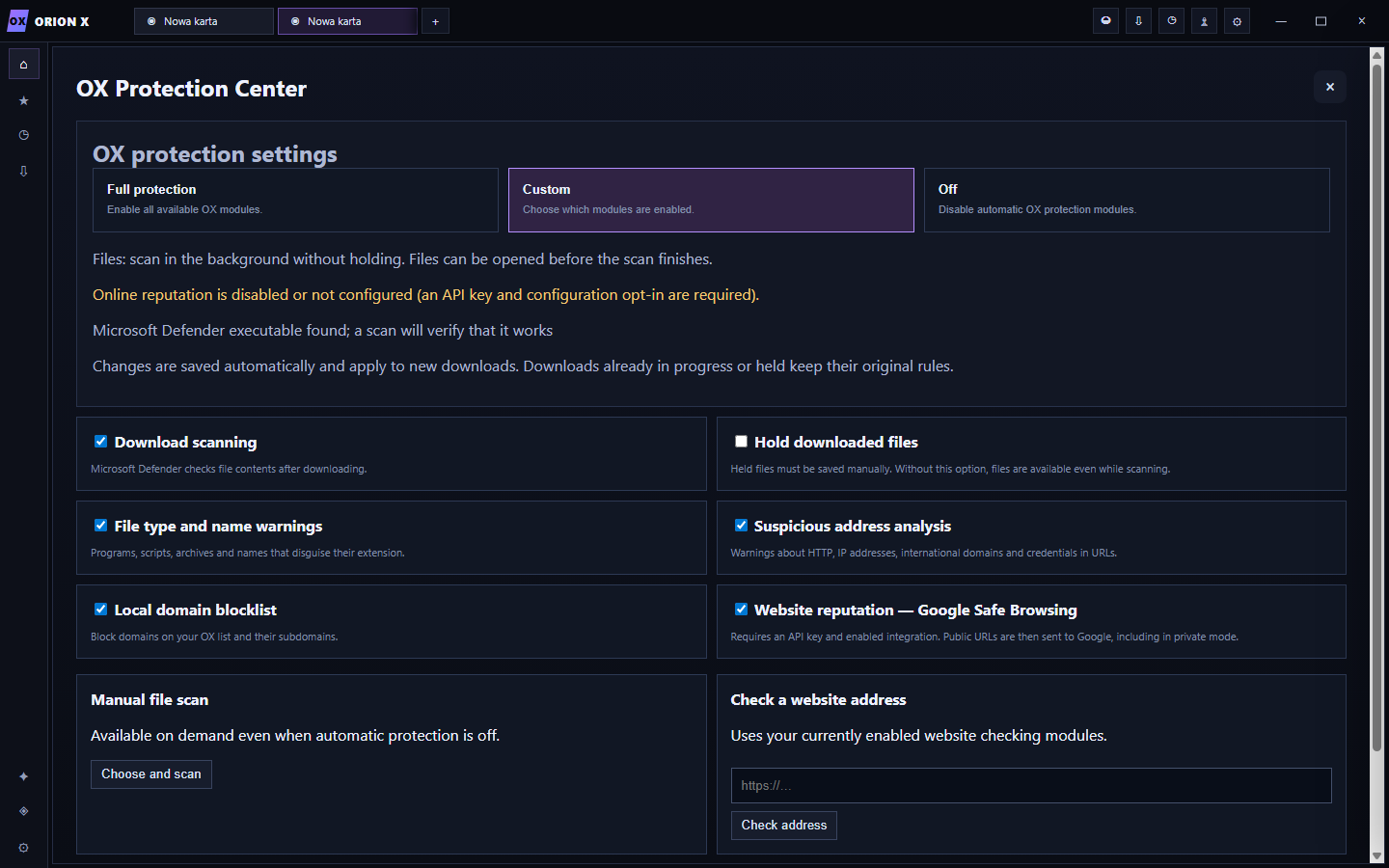Viewport: 1389px width, 868px height.
Task: Click the "Microsoft Defender executable found" line
Action: coord(323,331)
